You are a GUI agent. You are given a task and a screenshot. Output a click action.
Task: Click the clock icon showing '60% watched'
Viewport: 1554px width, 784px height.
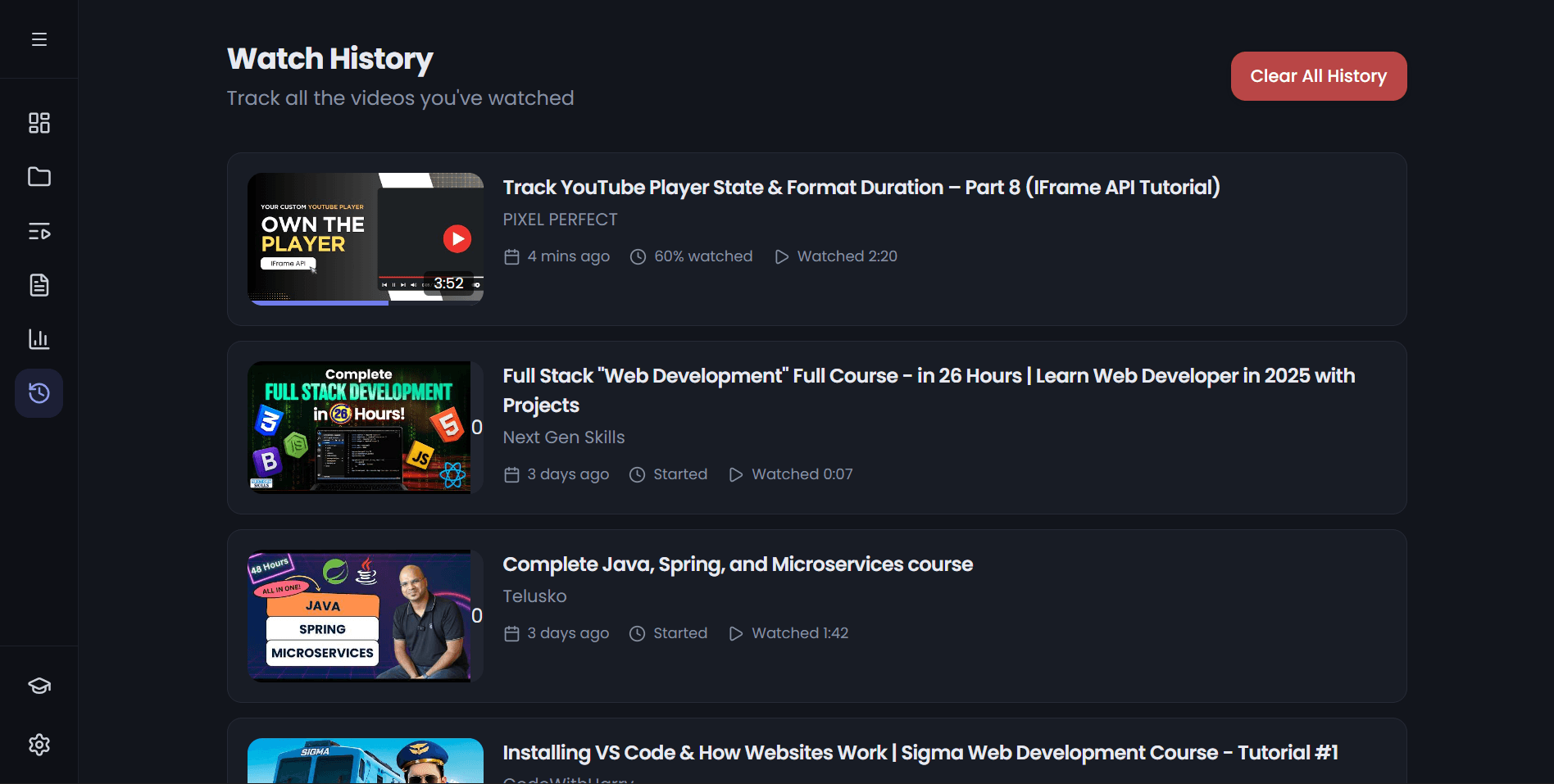638,256
